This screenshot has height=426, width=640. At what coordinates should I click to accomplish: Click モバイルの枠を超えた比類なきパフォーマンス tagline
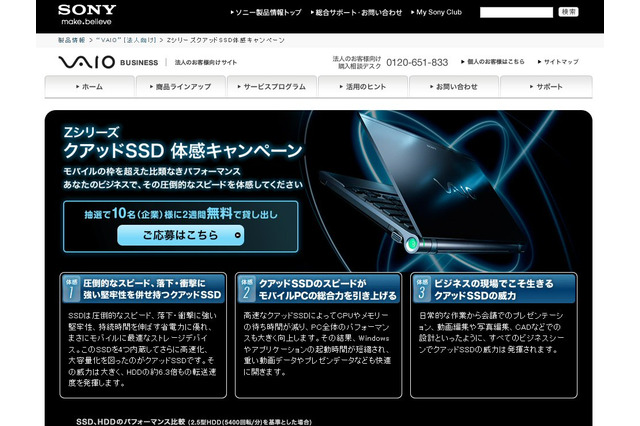(152, 171)
